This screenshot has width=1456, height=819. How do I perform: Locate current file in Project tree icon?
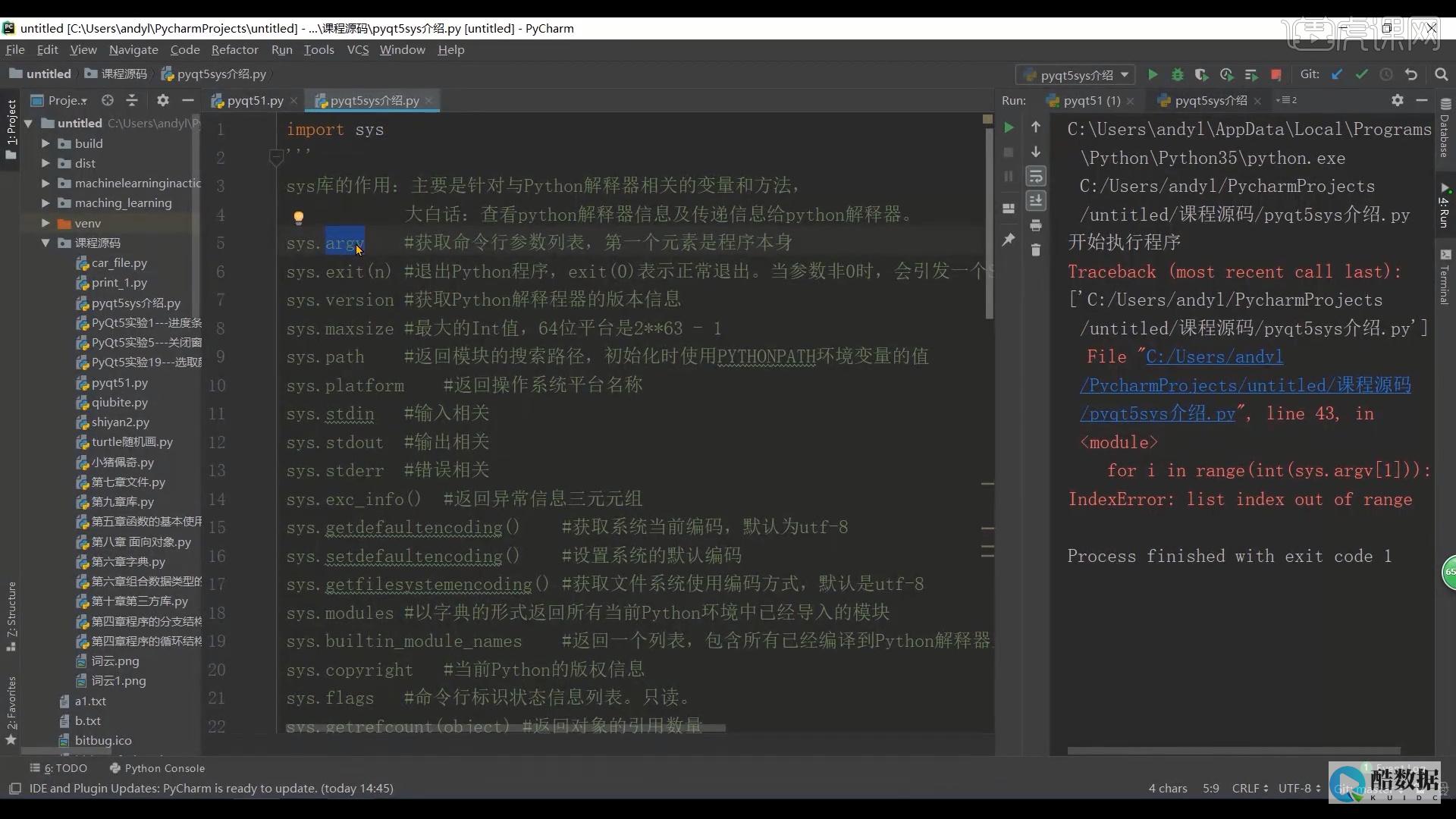tap(108, 100)
